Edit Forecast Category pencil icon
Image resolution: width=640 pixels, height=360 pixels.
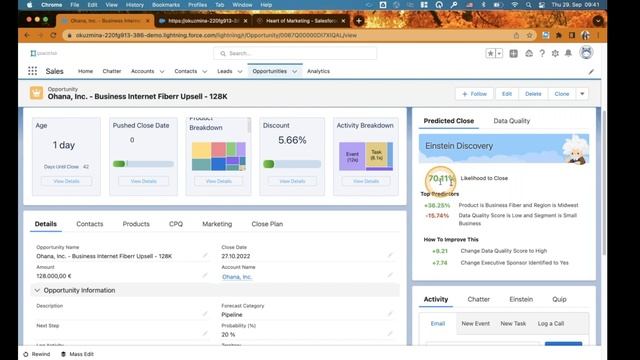(x=390, y=314)
